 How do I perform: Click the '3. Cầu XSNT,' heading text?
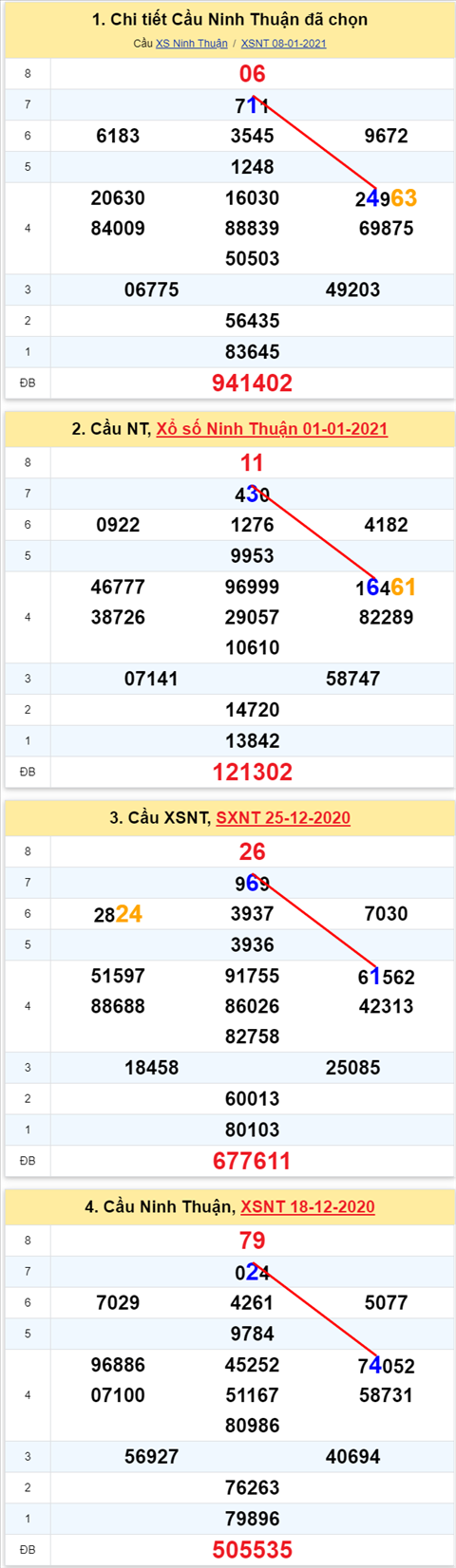160,818
